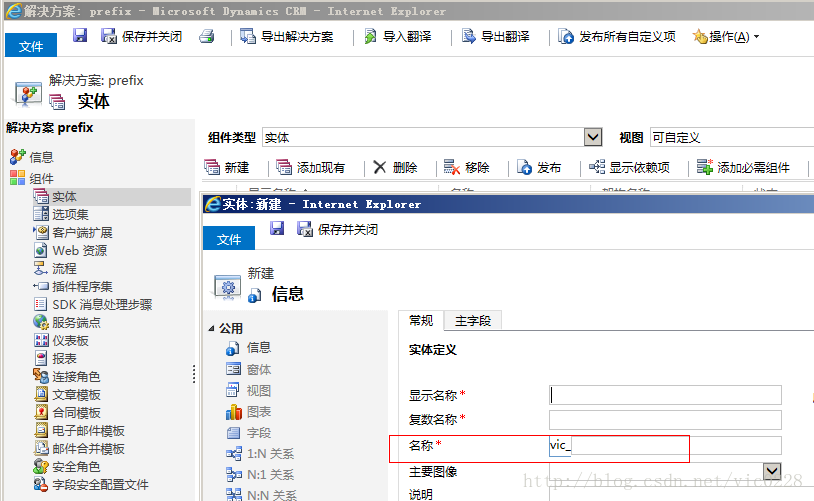The width and height of the screenshot is (814, 501).
Task: Collapse the 公用 section
Action: [211, 328]
